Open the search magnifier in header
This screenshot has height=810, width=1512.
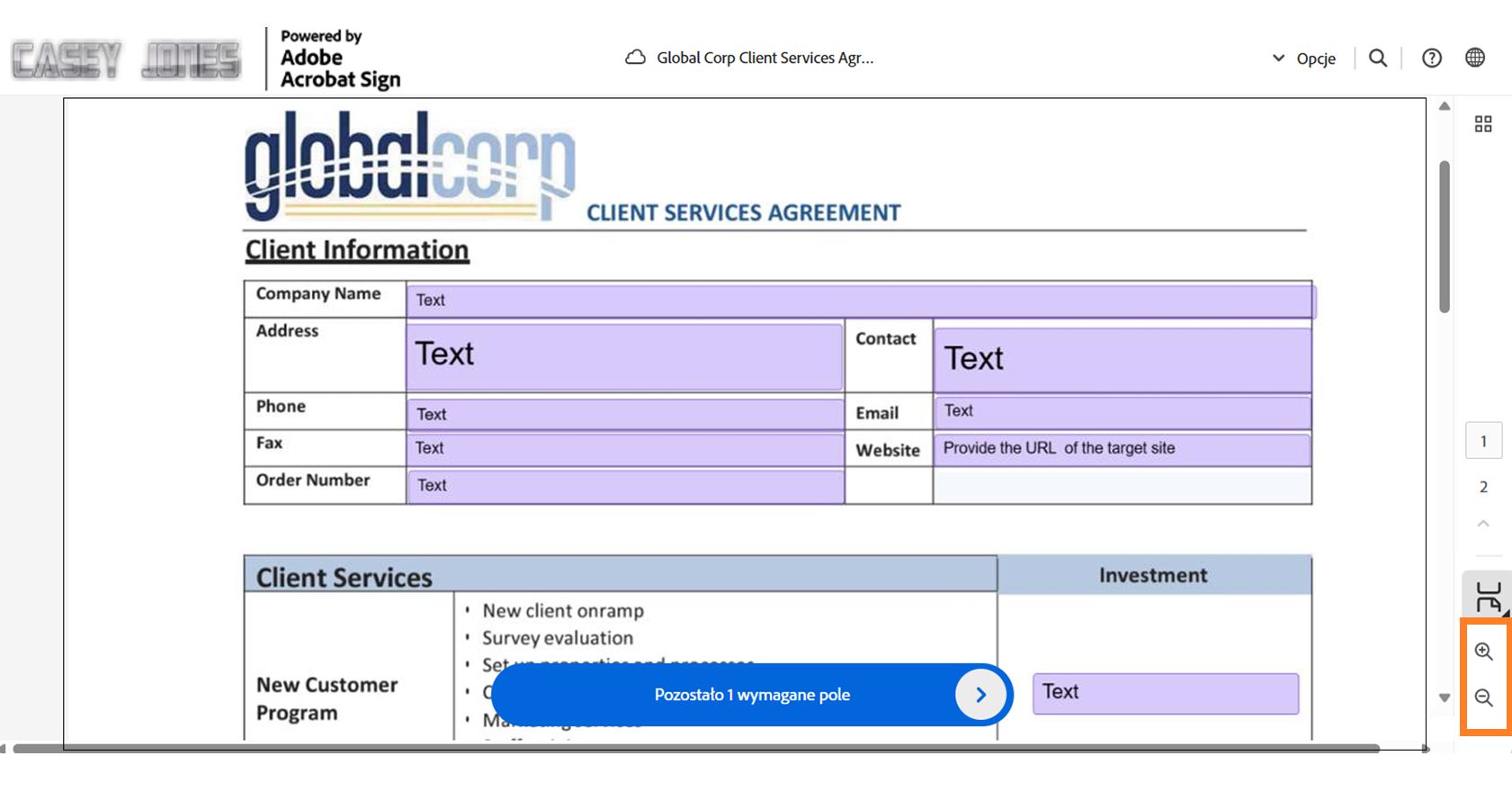point(1378,58)
